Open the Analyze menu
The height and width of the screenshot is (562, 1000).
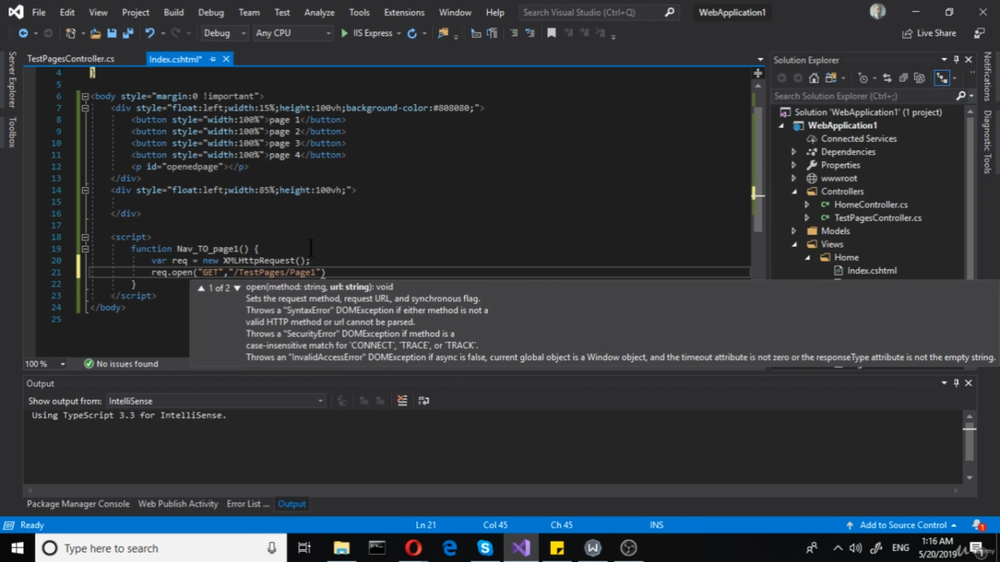coord(320,12)
